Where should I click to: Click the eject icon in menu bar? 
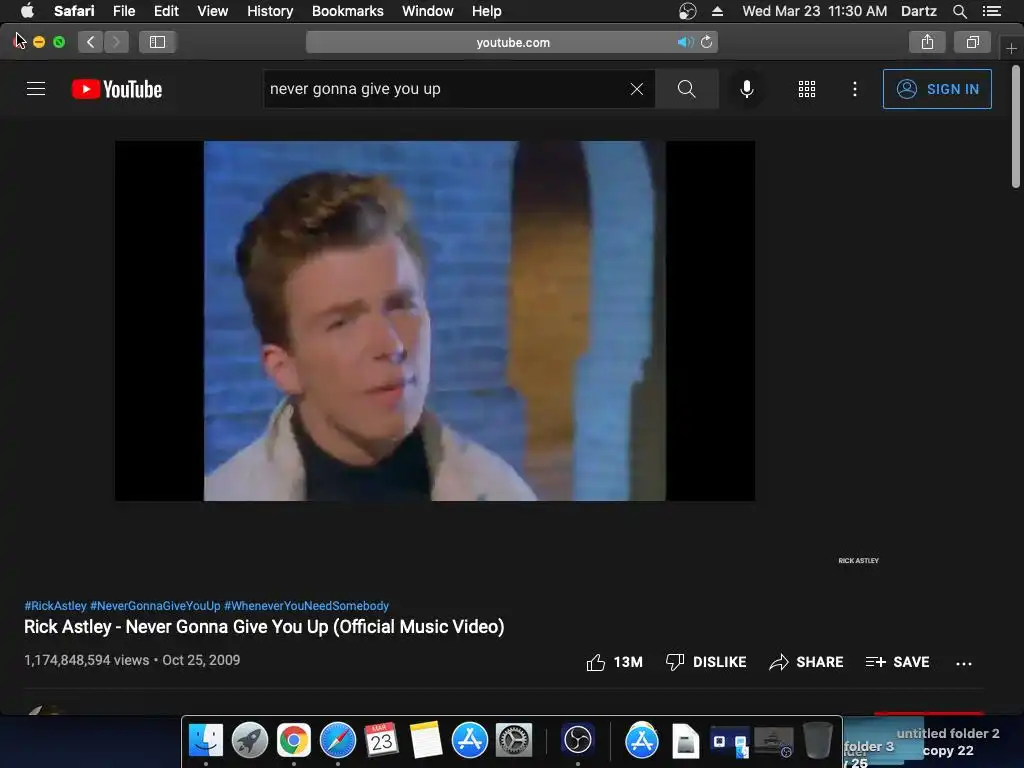(x=718, y=11)
